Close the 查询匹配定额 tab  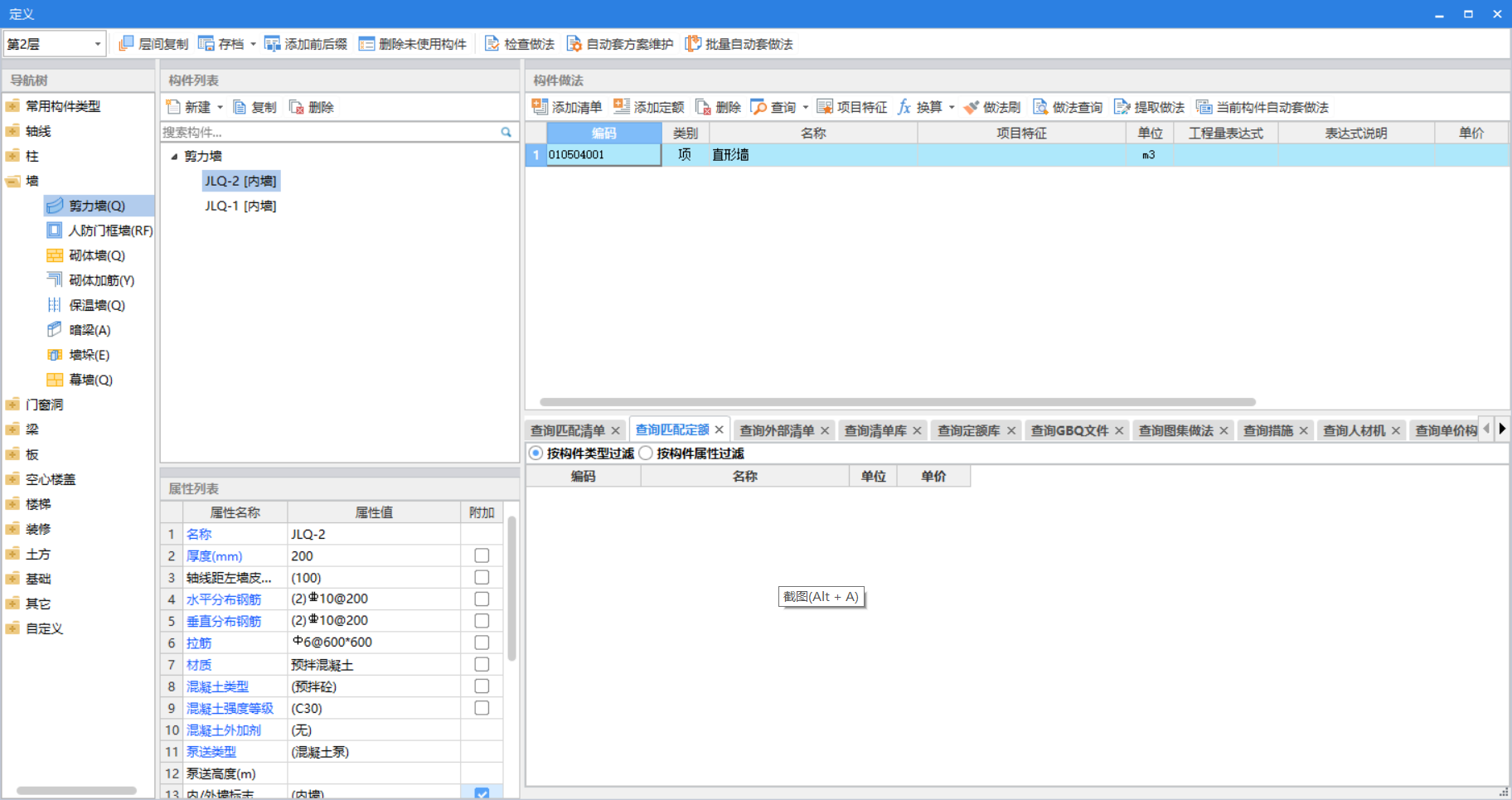click(x=720, y=429)
